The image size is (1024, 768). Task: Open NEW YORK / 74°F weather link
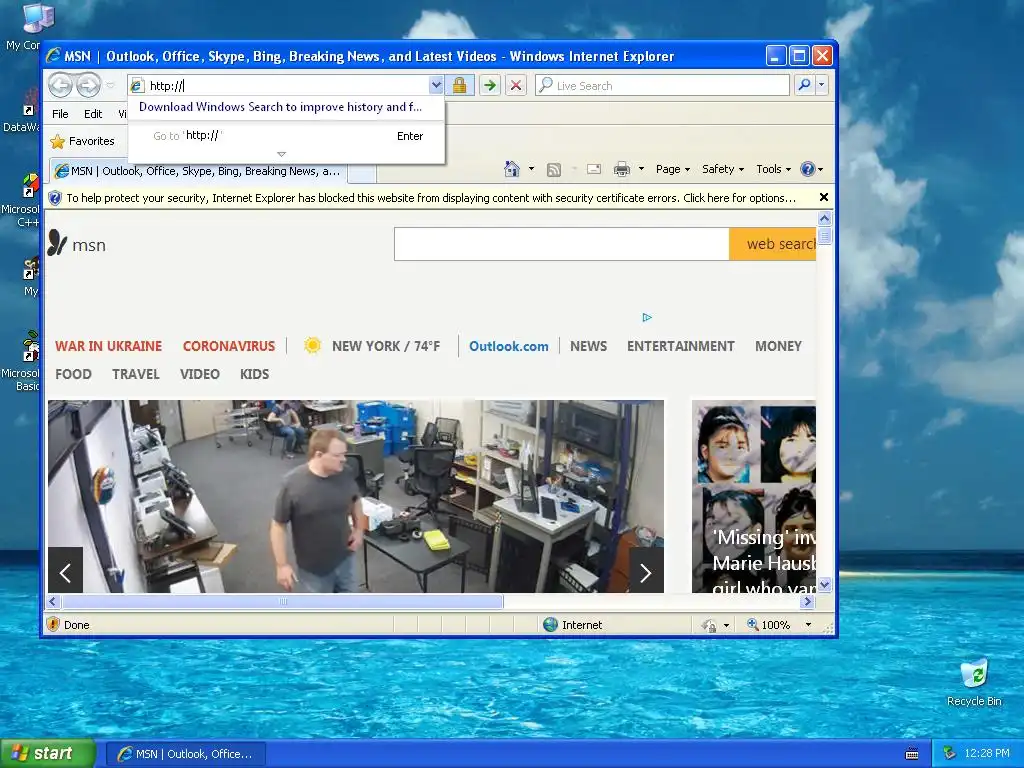pos(386,346)
